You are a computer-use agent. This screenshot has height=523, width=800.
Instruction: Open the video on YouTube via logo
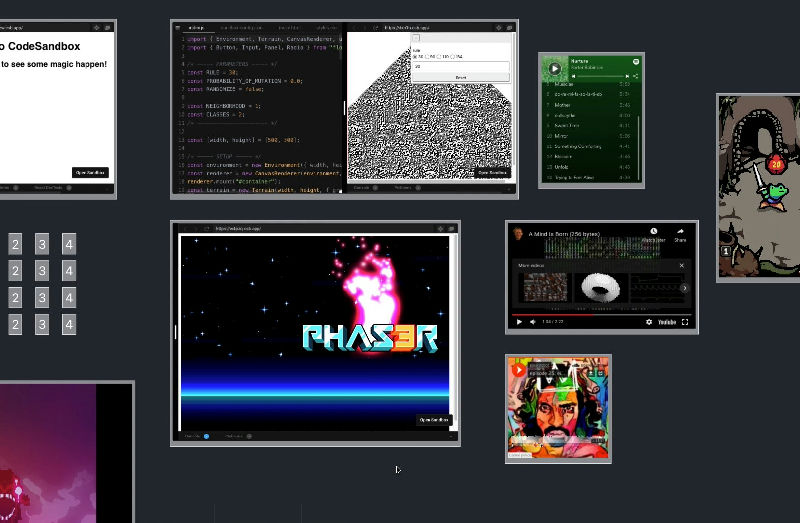tap(667, 322)
